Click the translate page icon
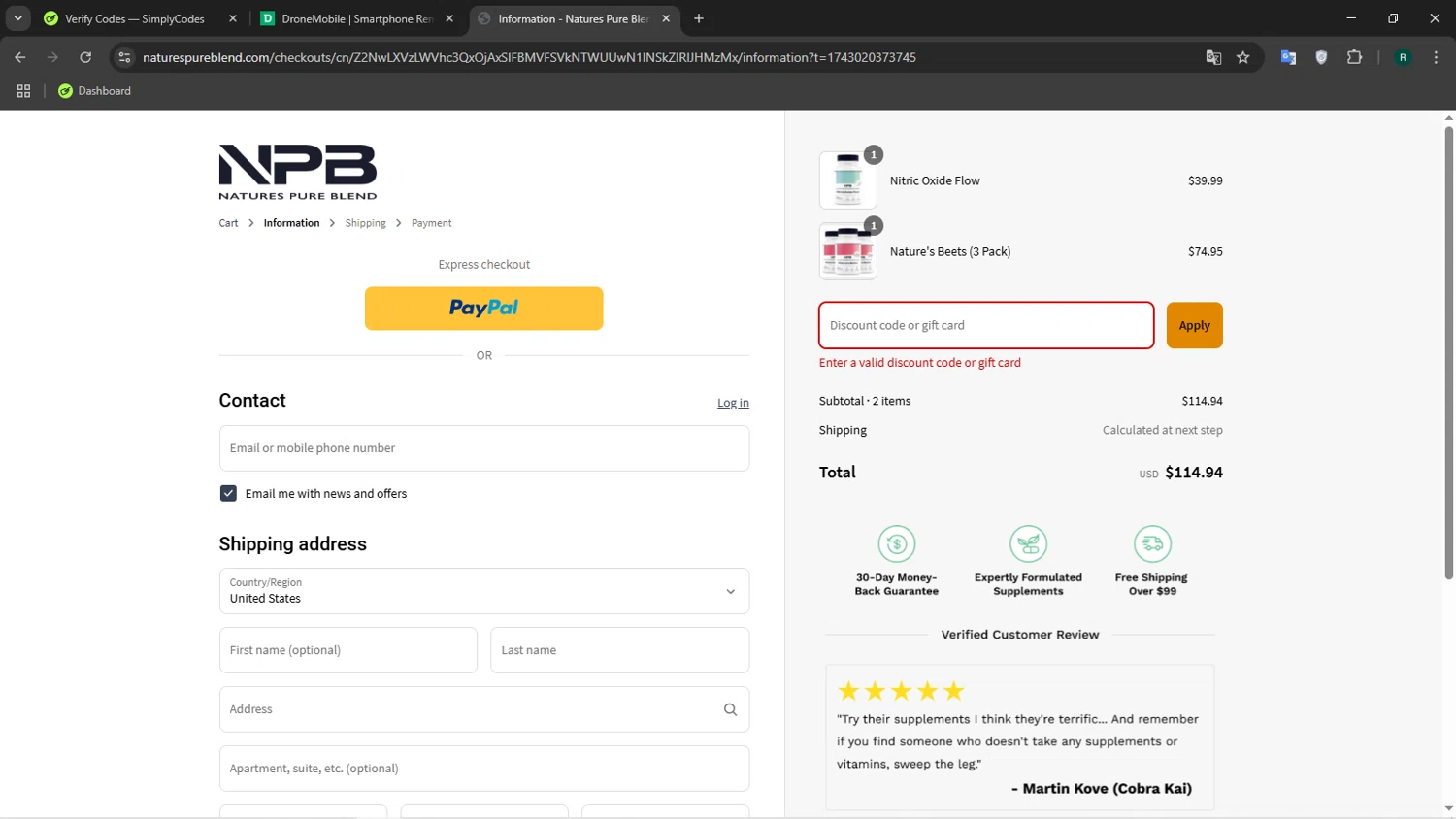The image size is (1456, 819). 1213,57
